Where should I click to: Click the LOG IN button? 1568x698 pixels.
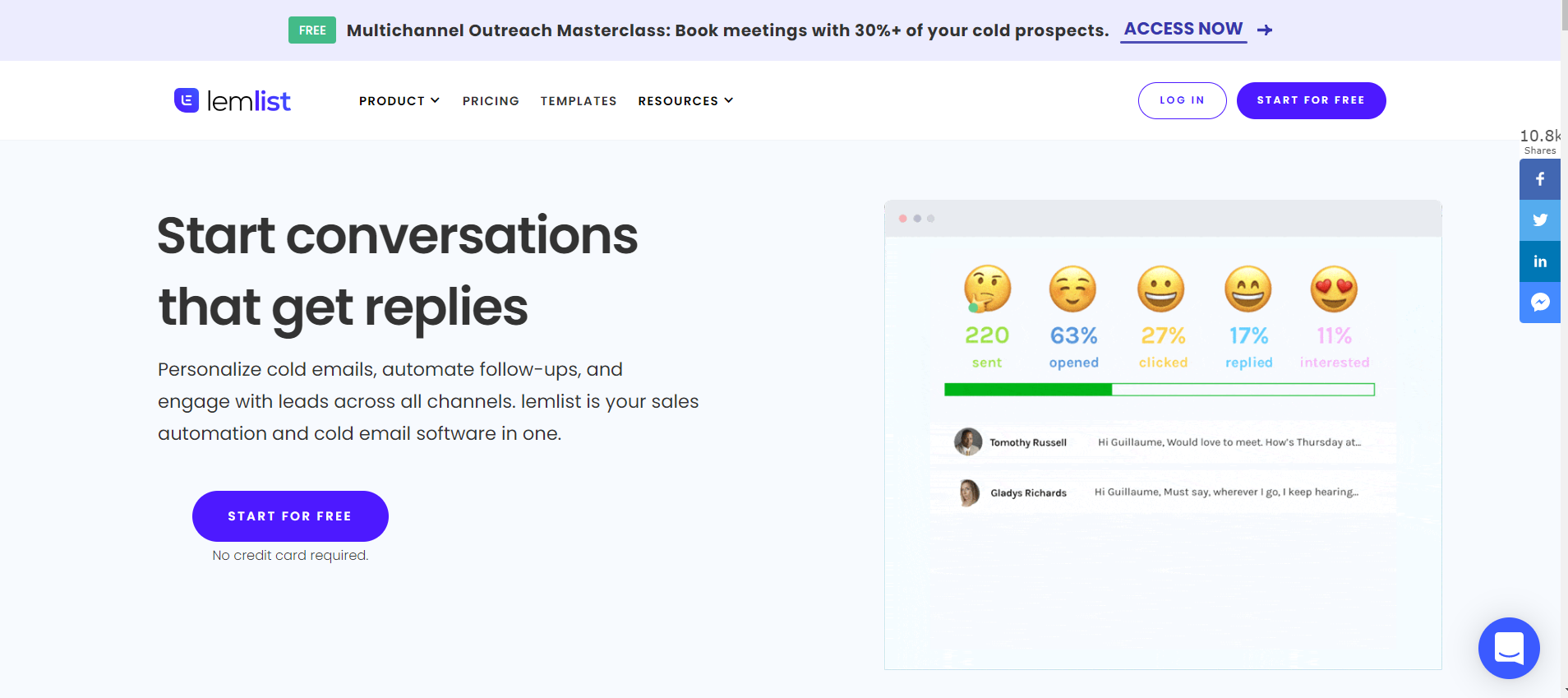pyautogui.click(x=1182, y=100)
